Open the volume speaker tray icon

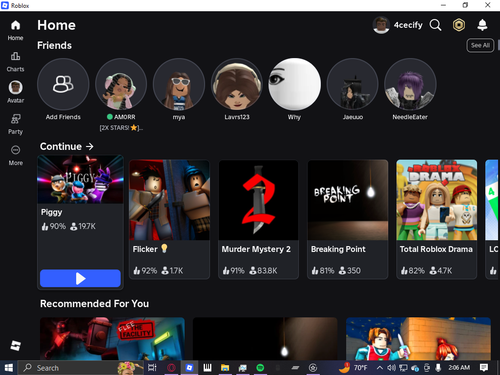tap(391, 368)
